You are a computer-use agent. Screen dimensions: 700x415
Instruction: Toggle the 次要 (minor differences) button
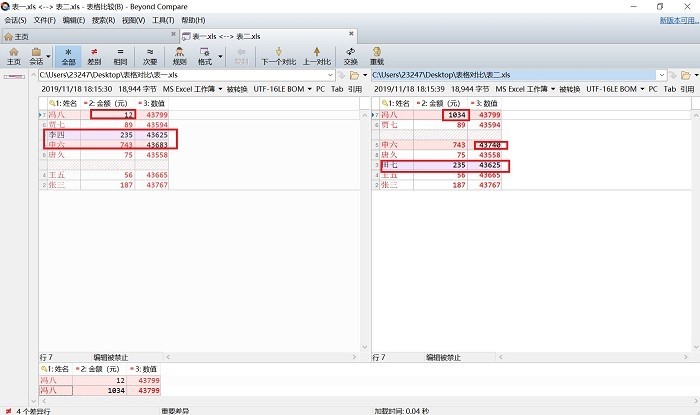(x=150, y=56)
